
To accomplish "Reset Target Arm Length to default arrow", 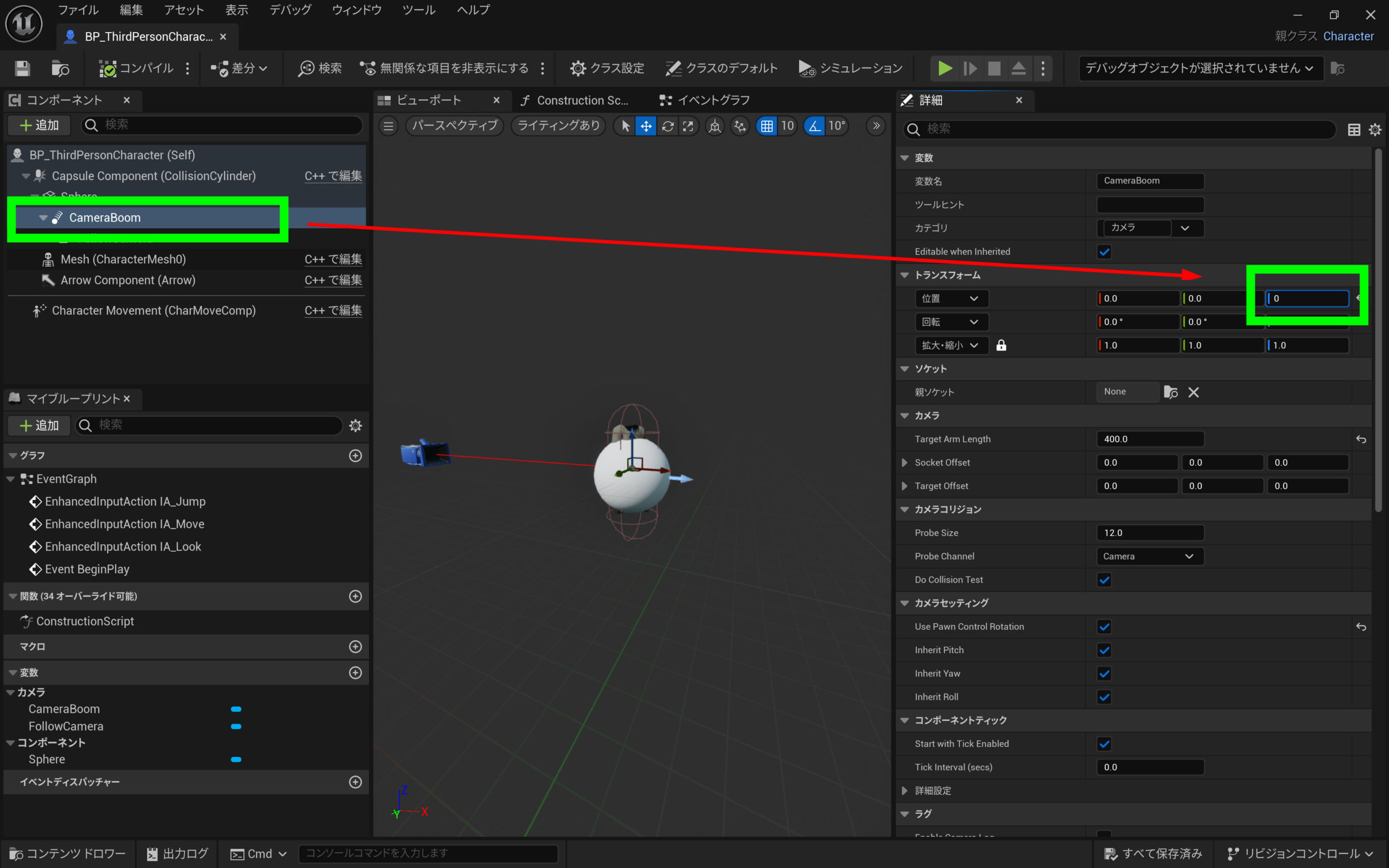I will [x=1361, y=439].
